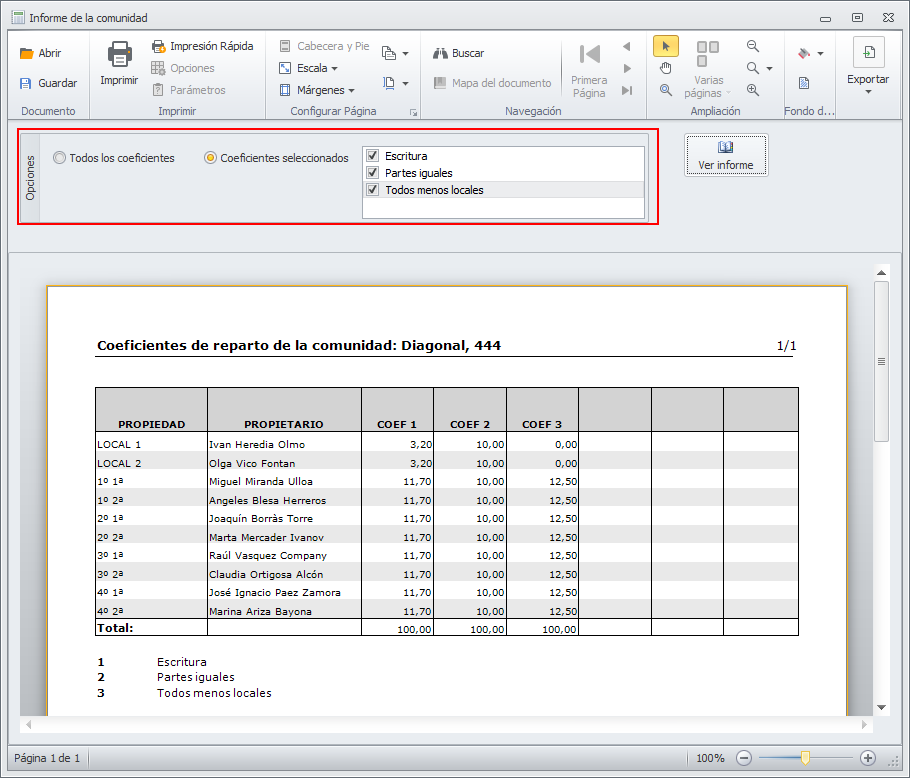
Task: Click the zoom slider handle
Action: coord(805,758)
